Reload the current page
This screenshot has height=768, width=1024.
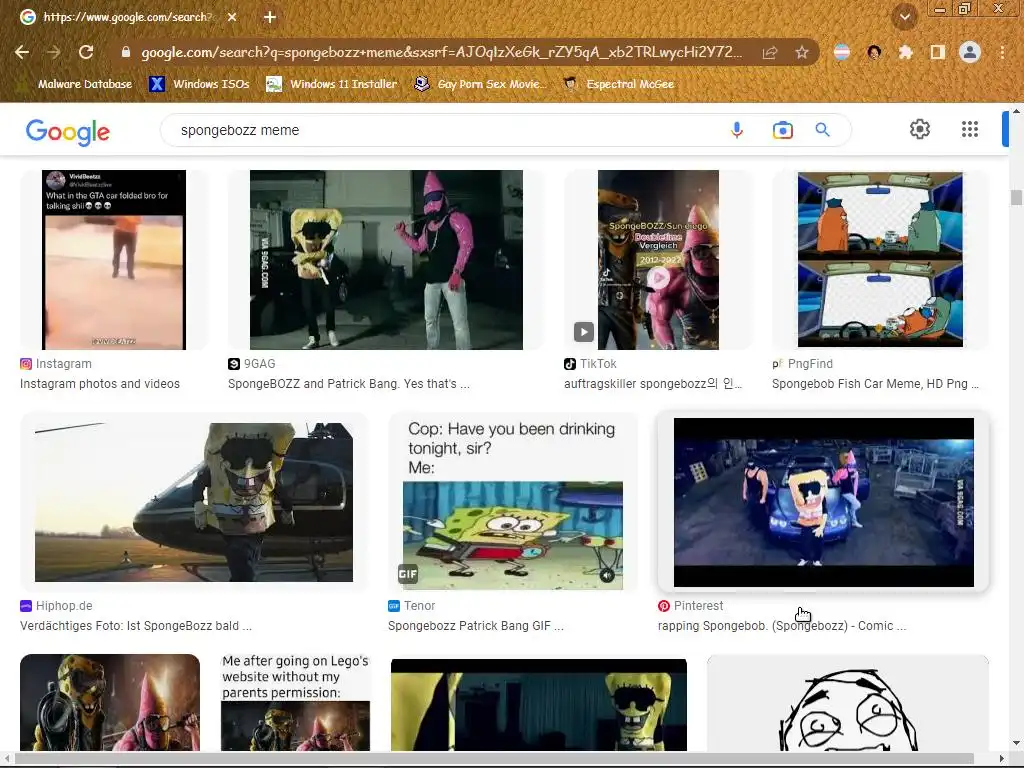86,52
